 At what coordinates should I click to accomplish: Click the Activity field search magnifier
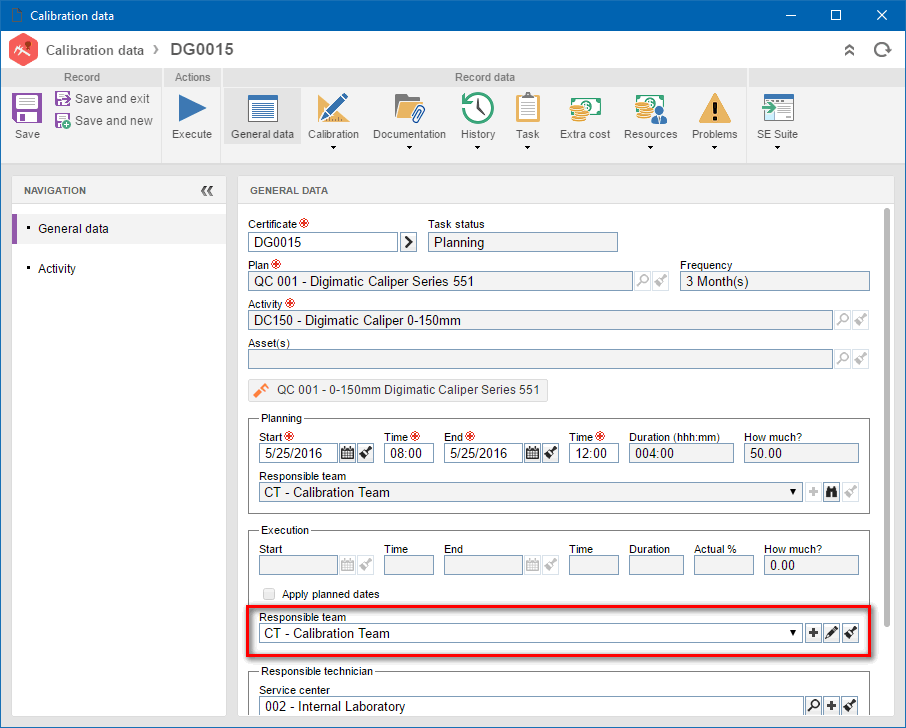point(843,320)
